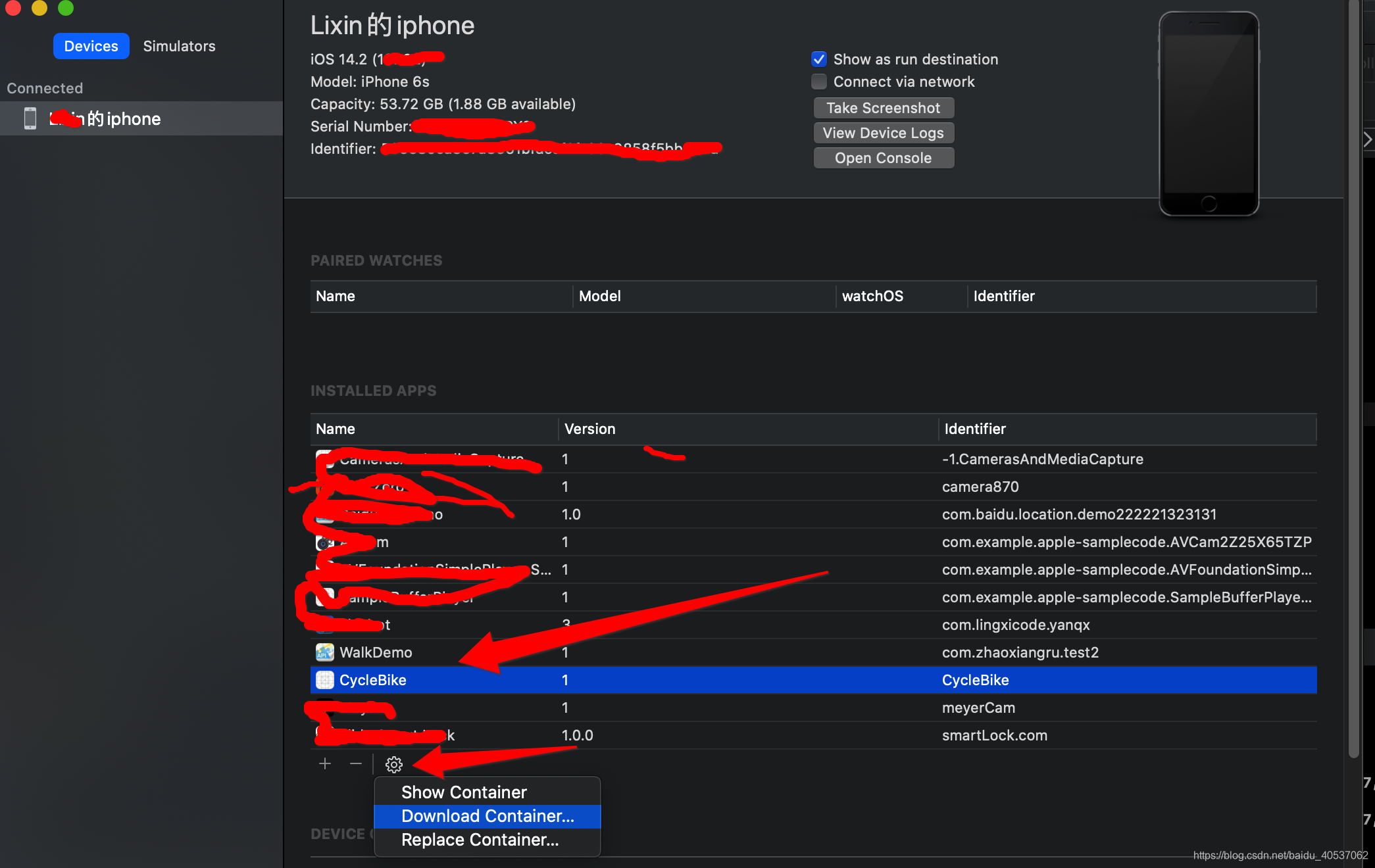Image resolution: width=1375 pixels, height=868 pixels.
Task: Select the -1.CamerasAndMediaCapture identifier
Action: 1043,459
